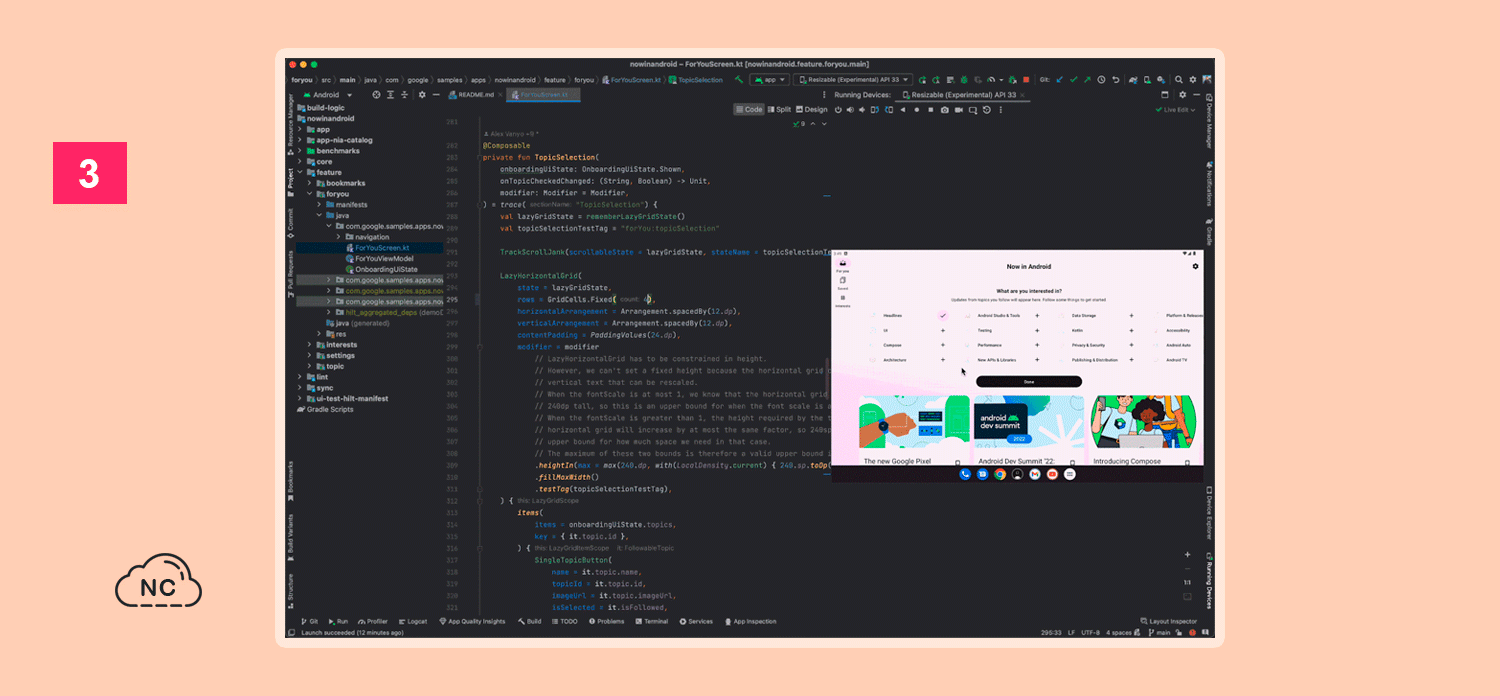Open YouTube in emulator dock
Viewport: 1500px width, 696px height.
pyautogui.click(x=1052, y=474)
